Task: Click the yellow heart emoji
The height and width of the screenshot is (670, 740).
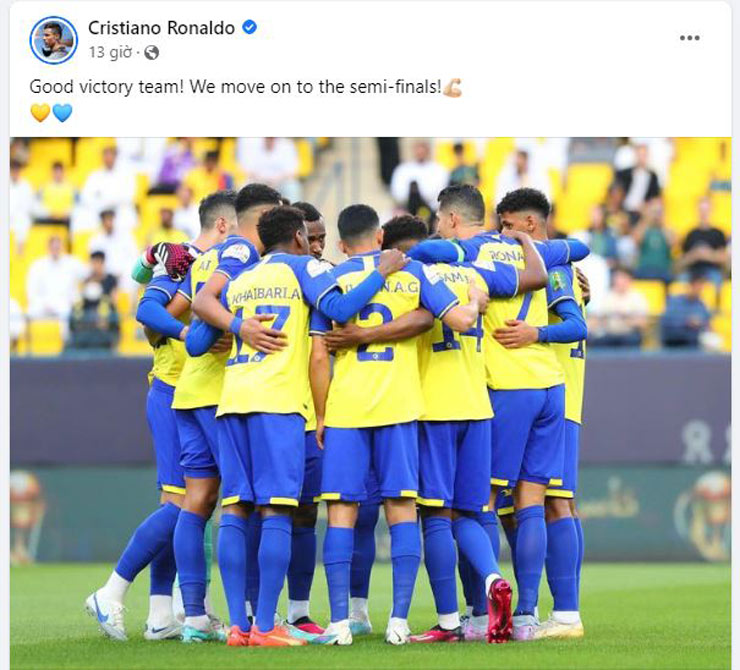Action: pyautogui.click(x=40, y=113)
